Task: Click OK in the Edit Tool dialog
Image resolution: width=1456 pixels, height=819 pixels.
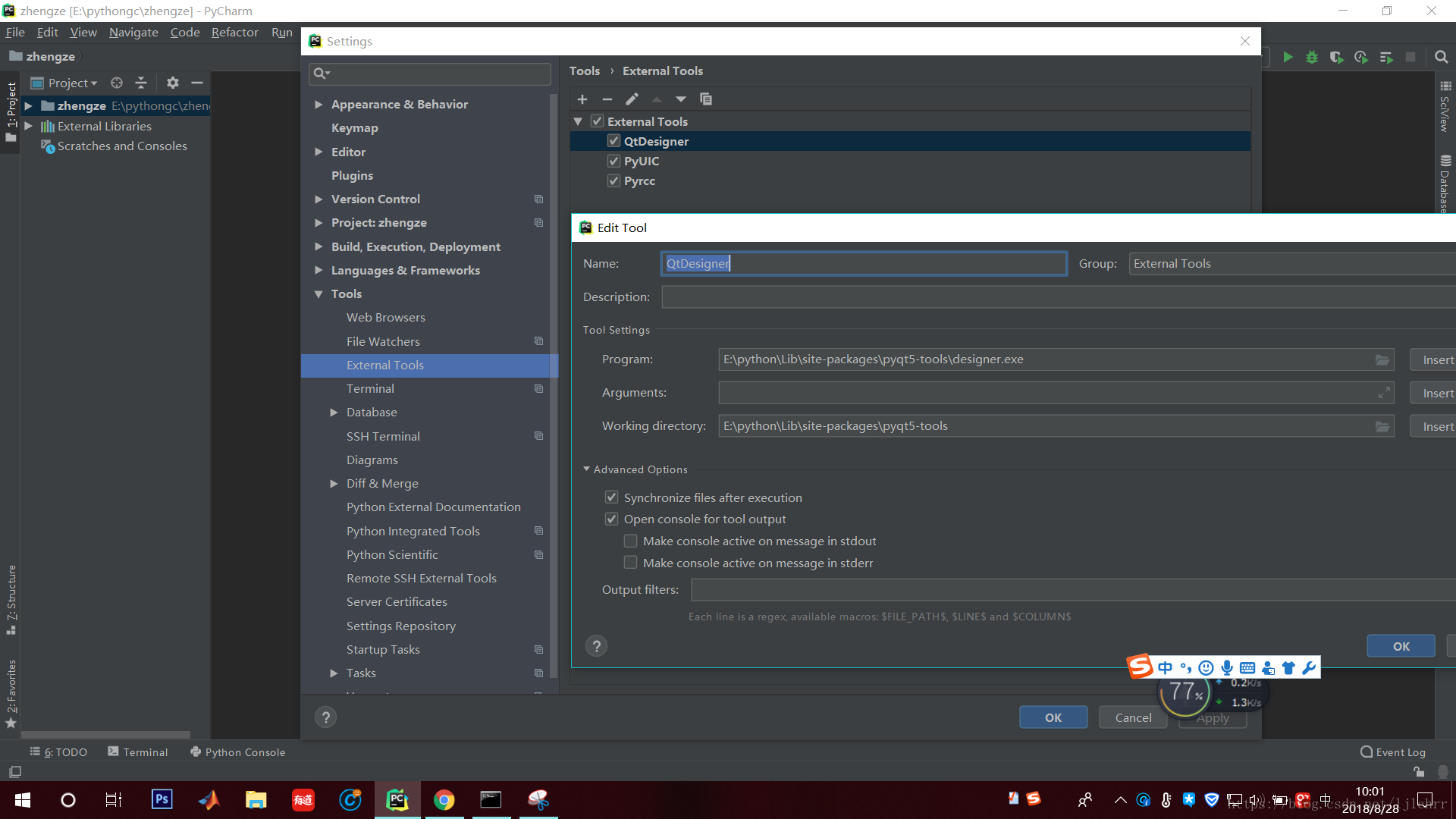Action: pos(1401,646)
